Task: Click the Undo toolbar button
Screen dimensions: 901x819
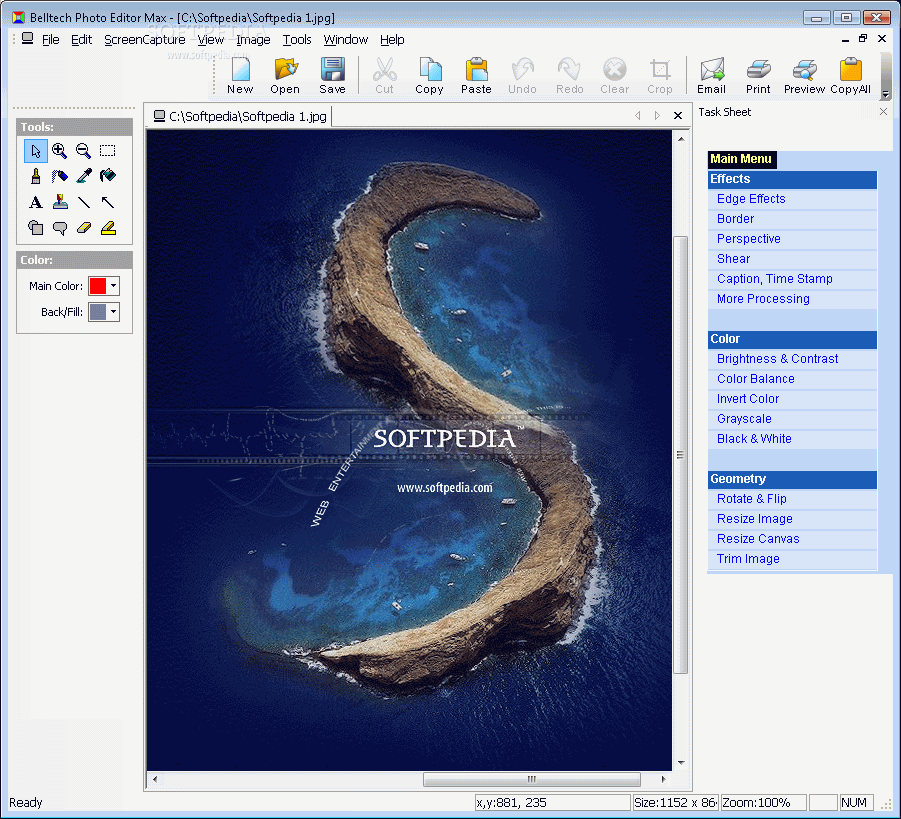Action: [x=522, y=75]
